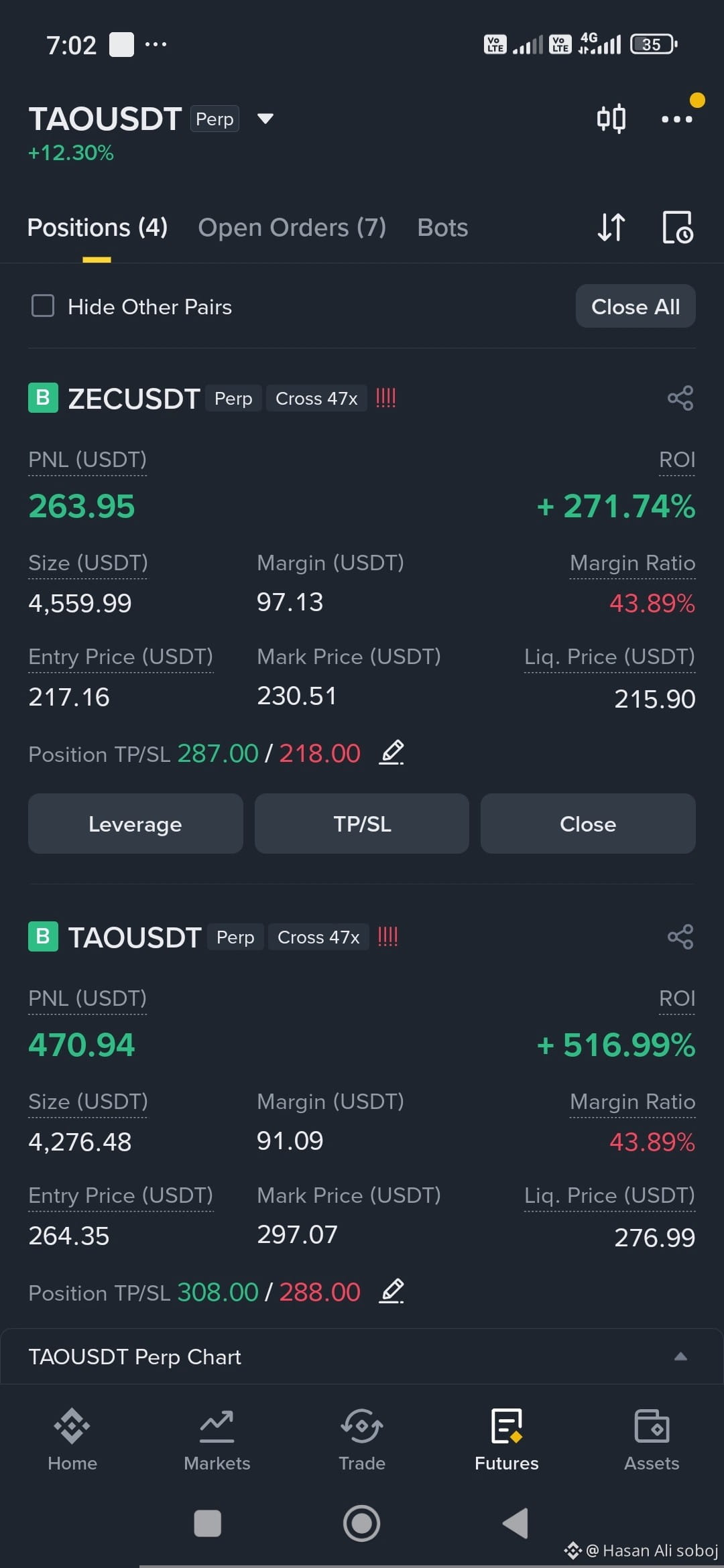
Task: Share the TAOUSDT position
Action: [680, 937]
